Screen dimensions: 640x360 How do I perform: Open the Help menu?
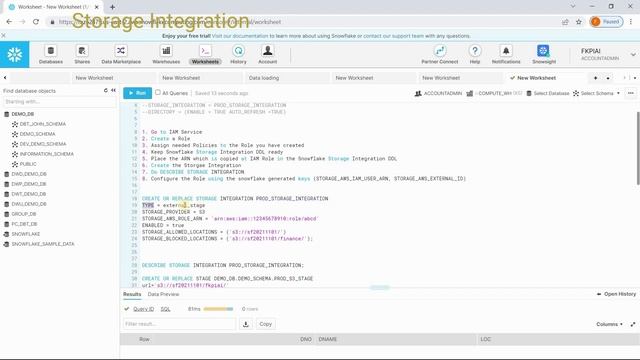pyautogui.click(x=475, y=55)
